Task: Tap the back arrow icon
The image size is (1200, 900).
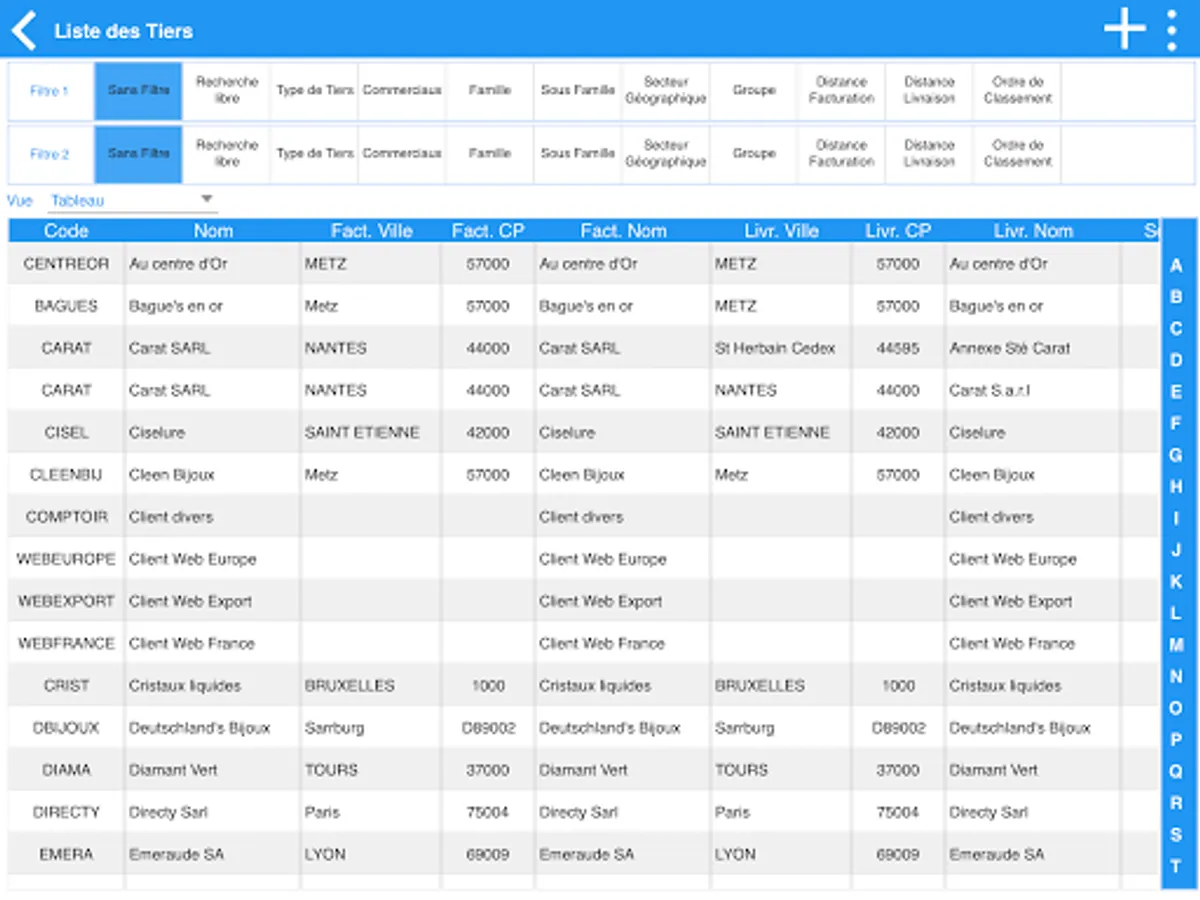Action: point(24,30)
